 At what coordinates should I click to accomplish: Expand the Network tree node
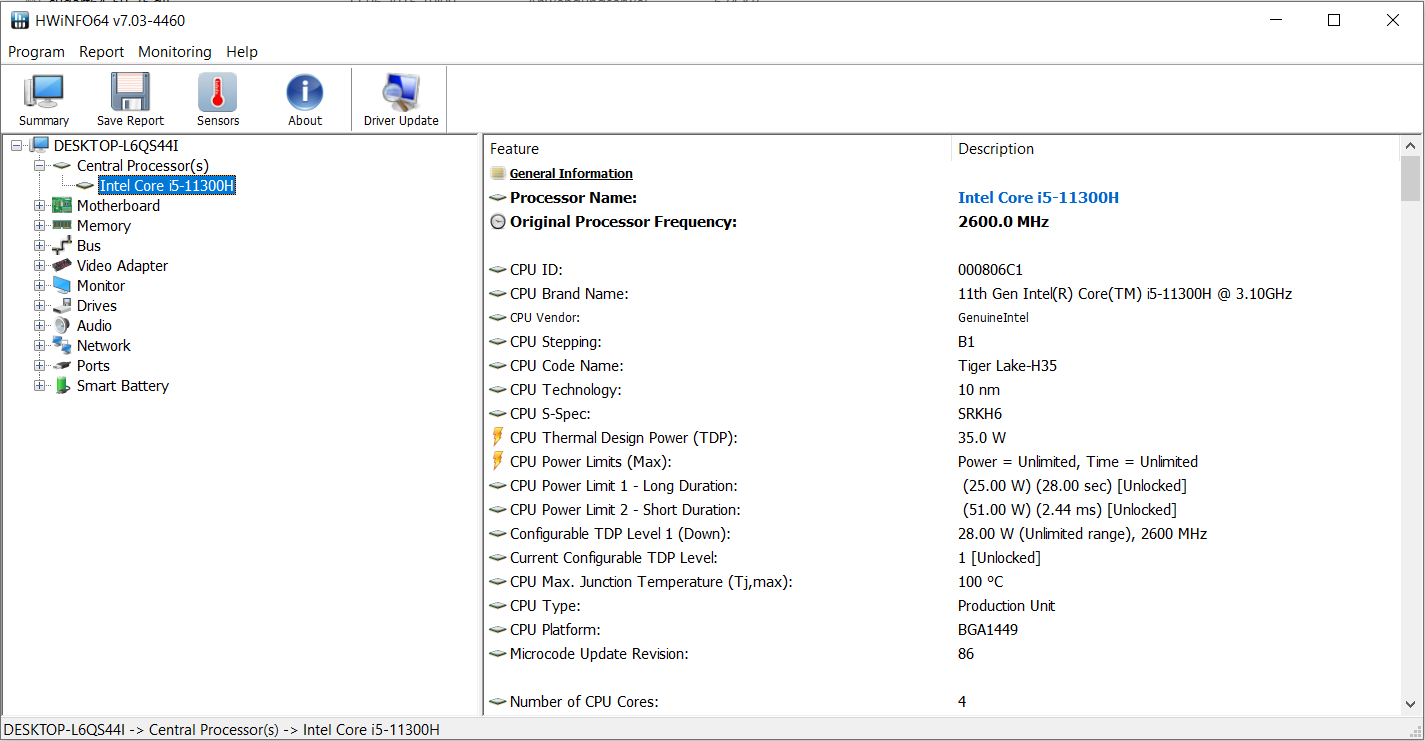tap(40, 346)
